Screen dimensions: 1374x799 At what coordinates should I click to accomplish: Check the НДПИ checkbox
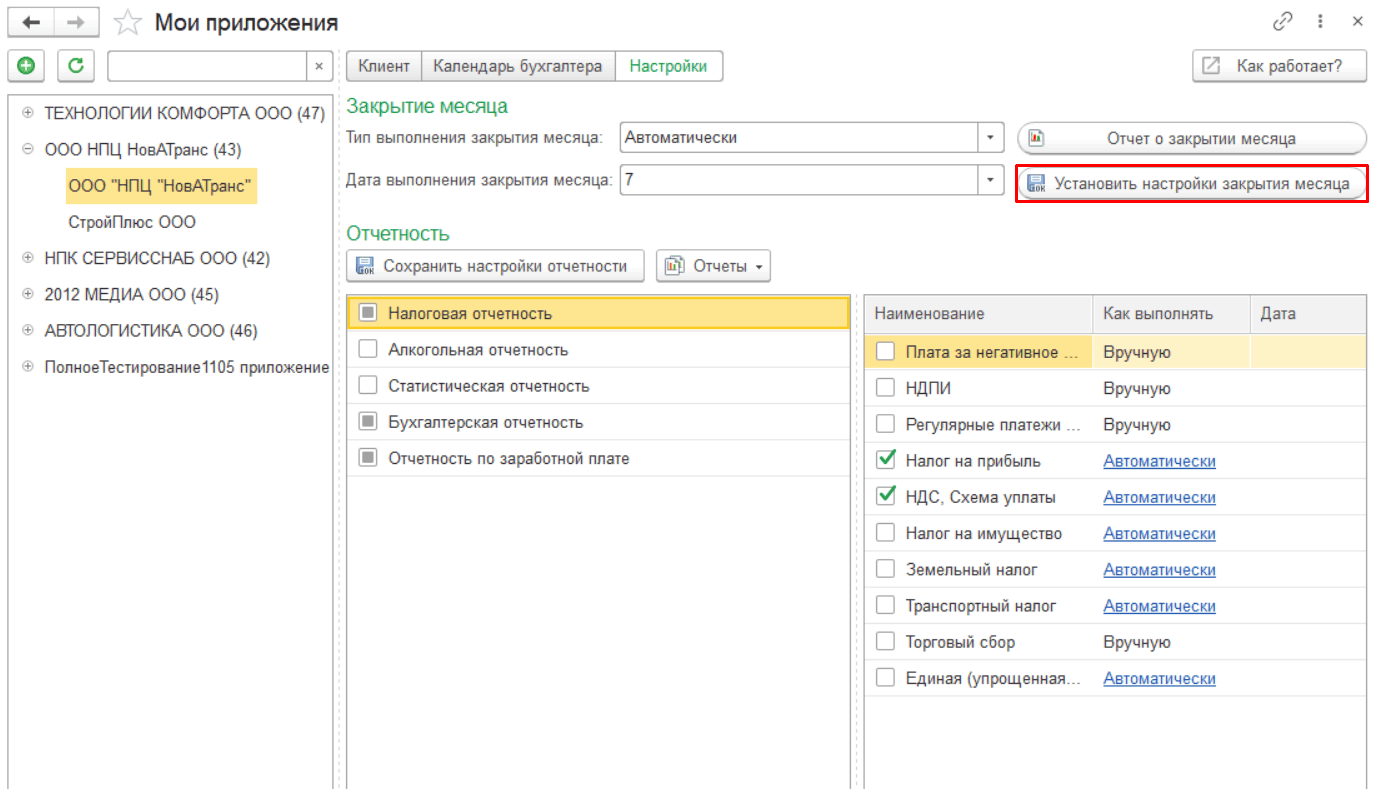point(885,388)
